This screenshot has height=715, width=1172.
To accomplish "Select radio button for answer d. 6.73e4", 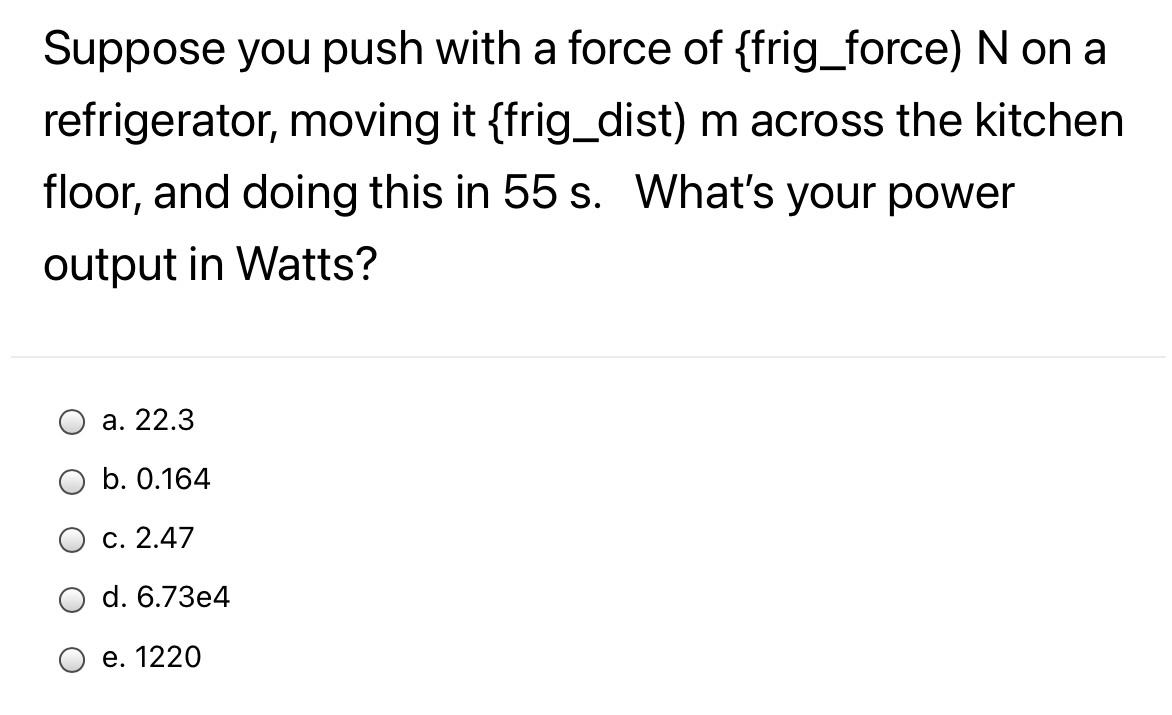I will pyautogui.click(x=71, y=600).
